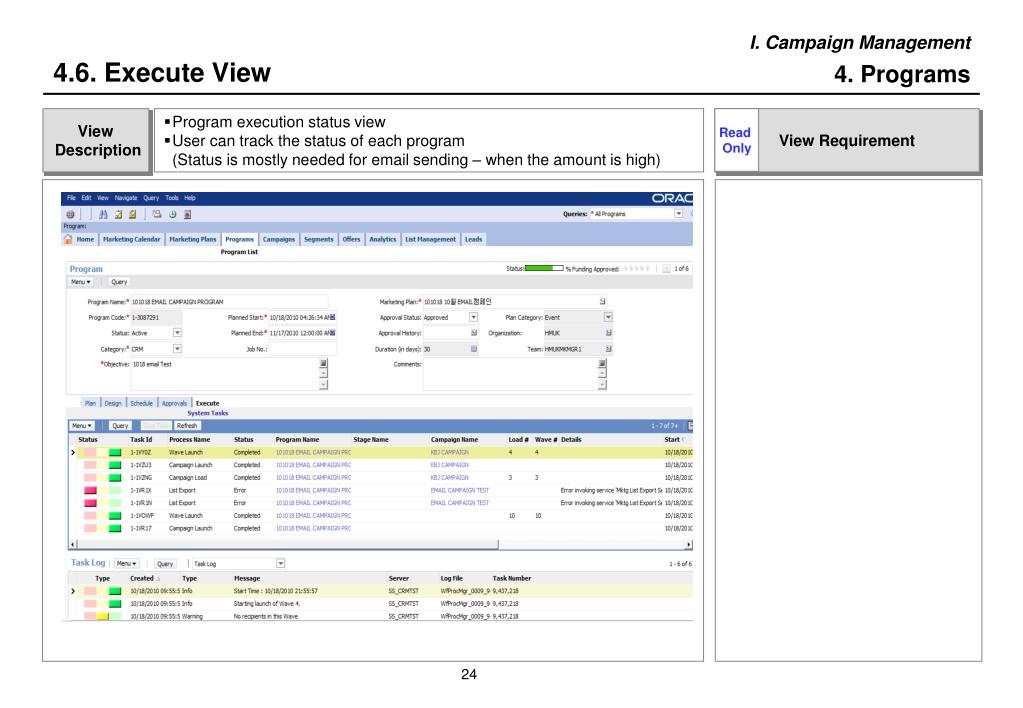
Task: Open KBJ CAMPAIGN link in row 1-1VZU3
Action: point(450,465)
